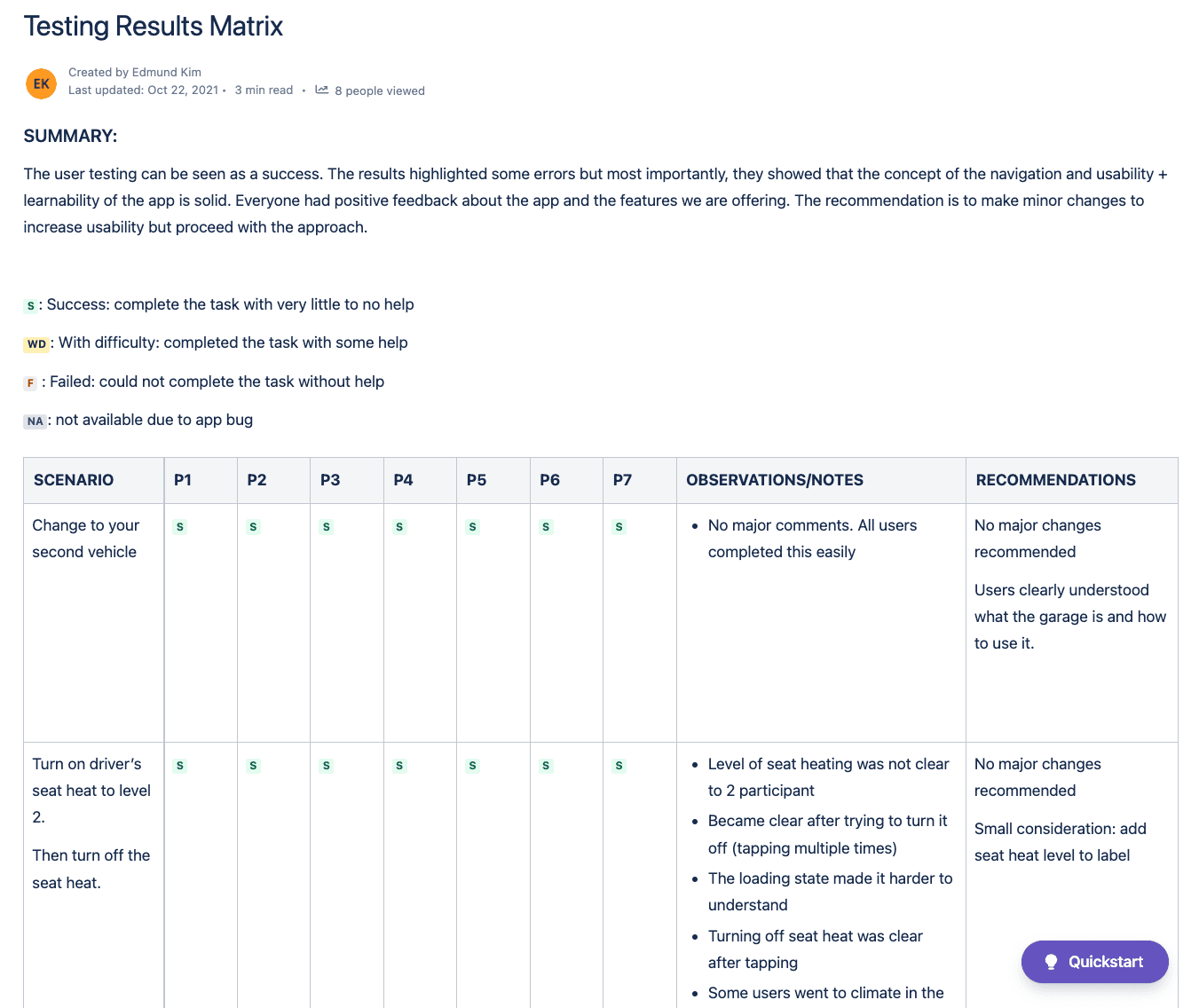Click the red F failed badge in the legend

[x=29, y=382]
